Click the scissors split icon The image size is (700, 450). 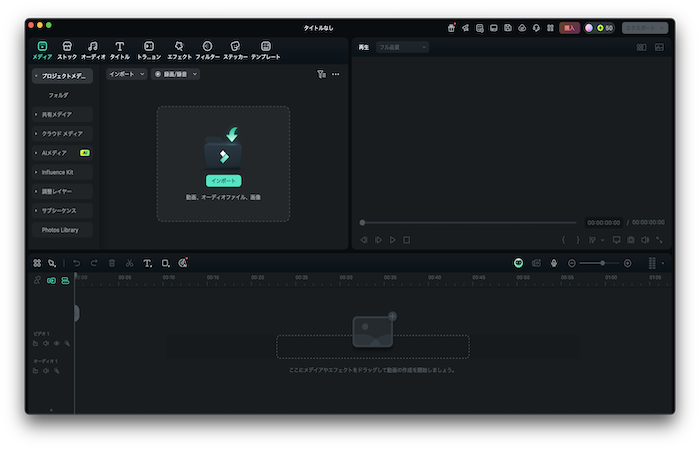(129, 263)
